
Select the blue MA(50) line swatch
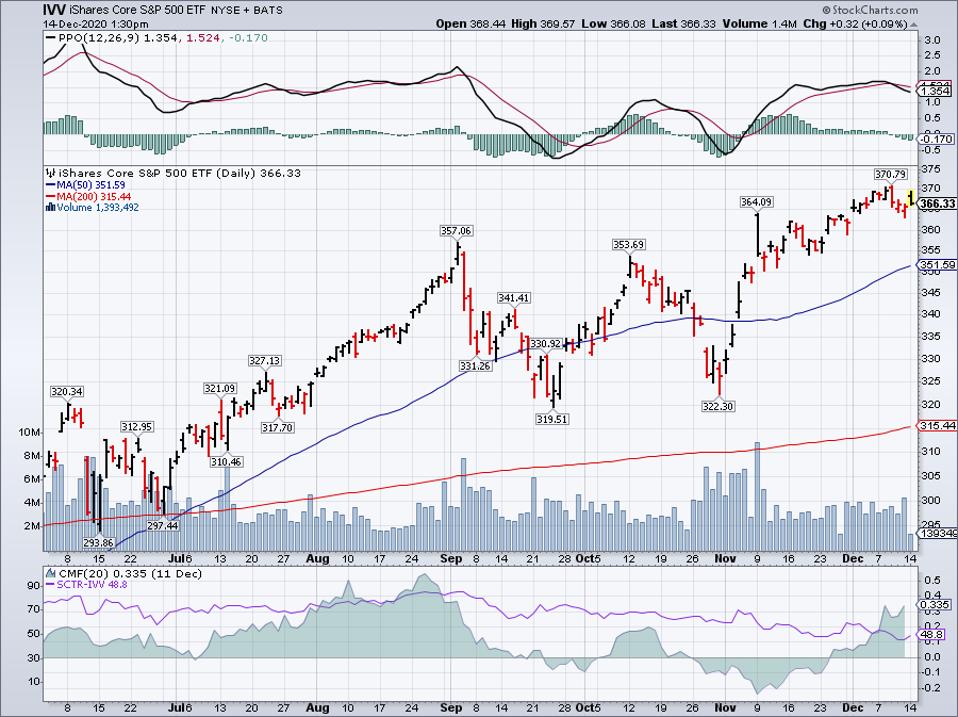[x=51, y=185]
